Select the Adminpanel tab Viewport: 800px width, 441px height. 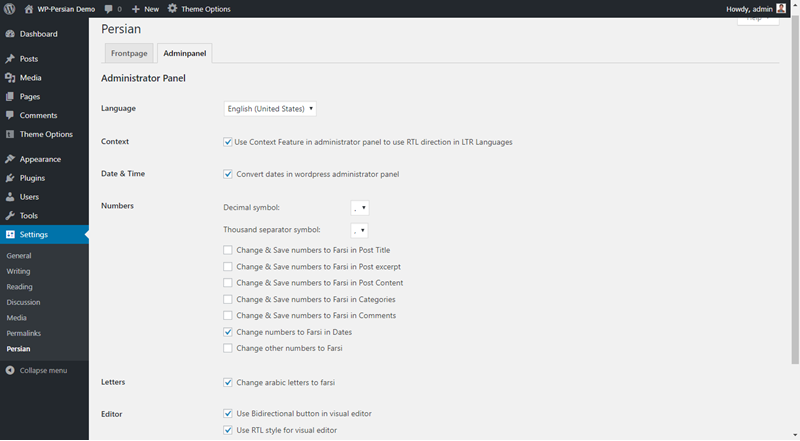[x=183, y=53]
